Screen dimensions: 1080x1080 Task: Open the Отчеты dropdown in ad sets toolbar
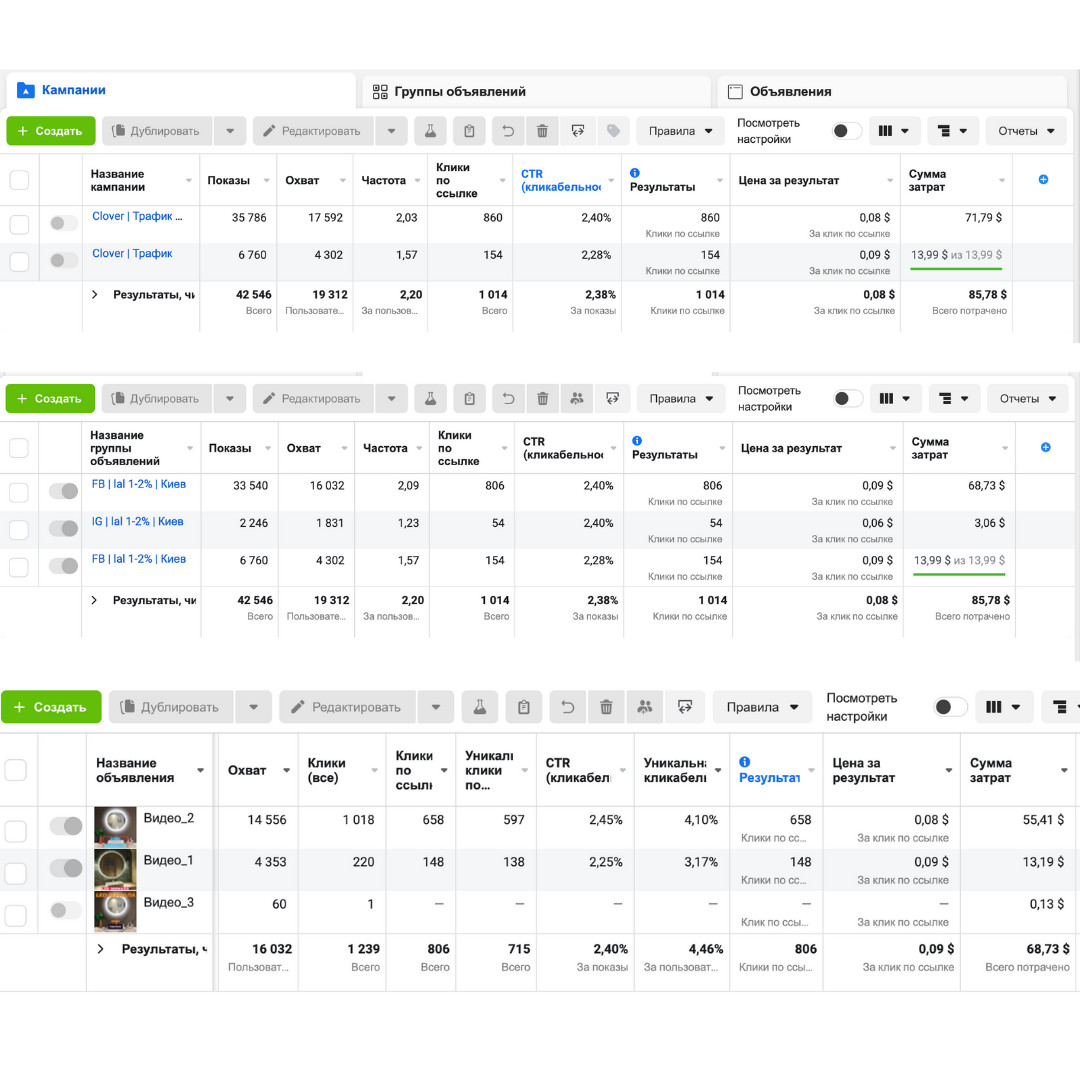pyautogui.click(x=1028, y=398)
